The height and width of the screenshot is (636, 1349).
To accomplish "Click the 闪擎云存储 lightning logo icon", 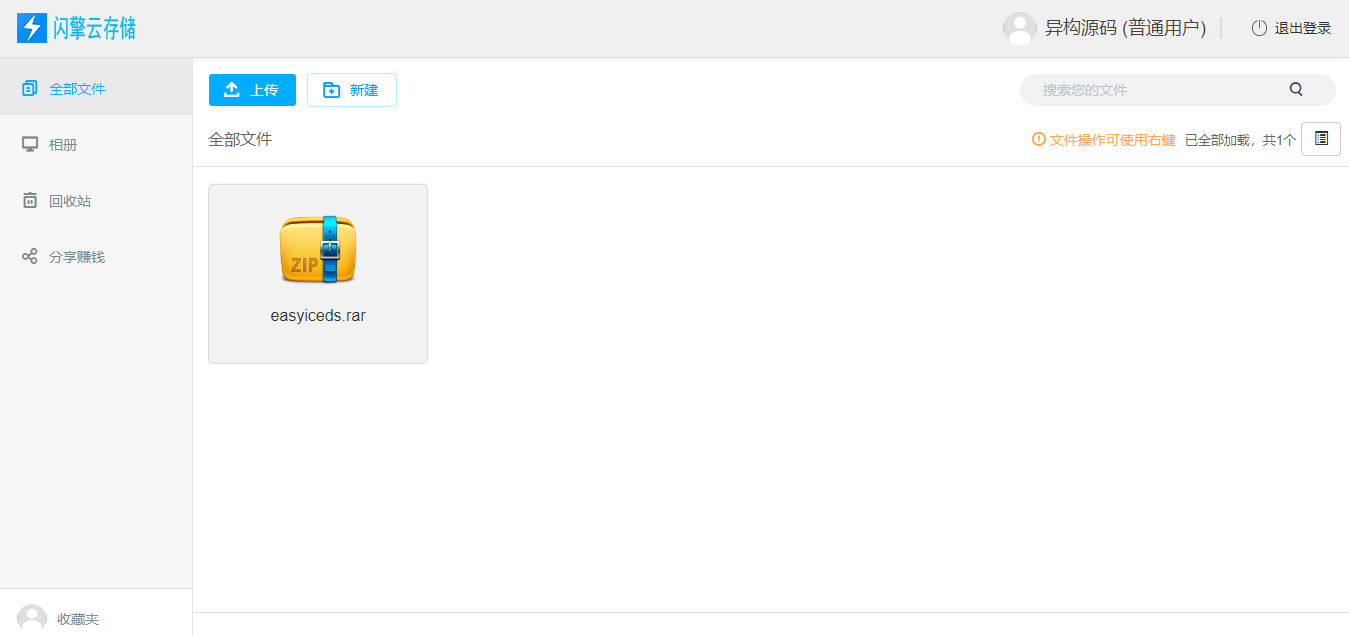I will (32, 28).
